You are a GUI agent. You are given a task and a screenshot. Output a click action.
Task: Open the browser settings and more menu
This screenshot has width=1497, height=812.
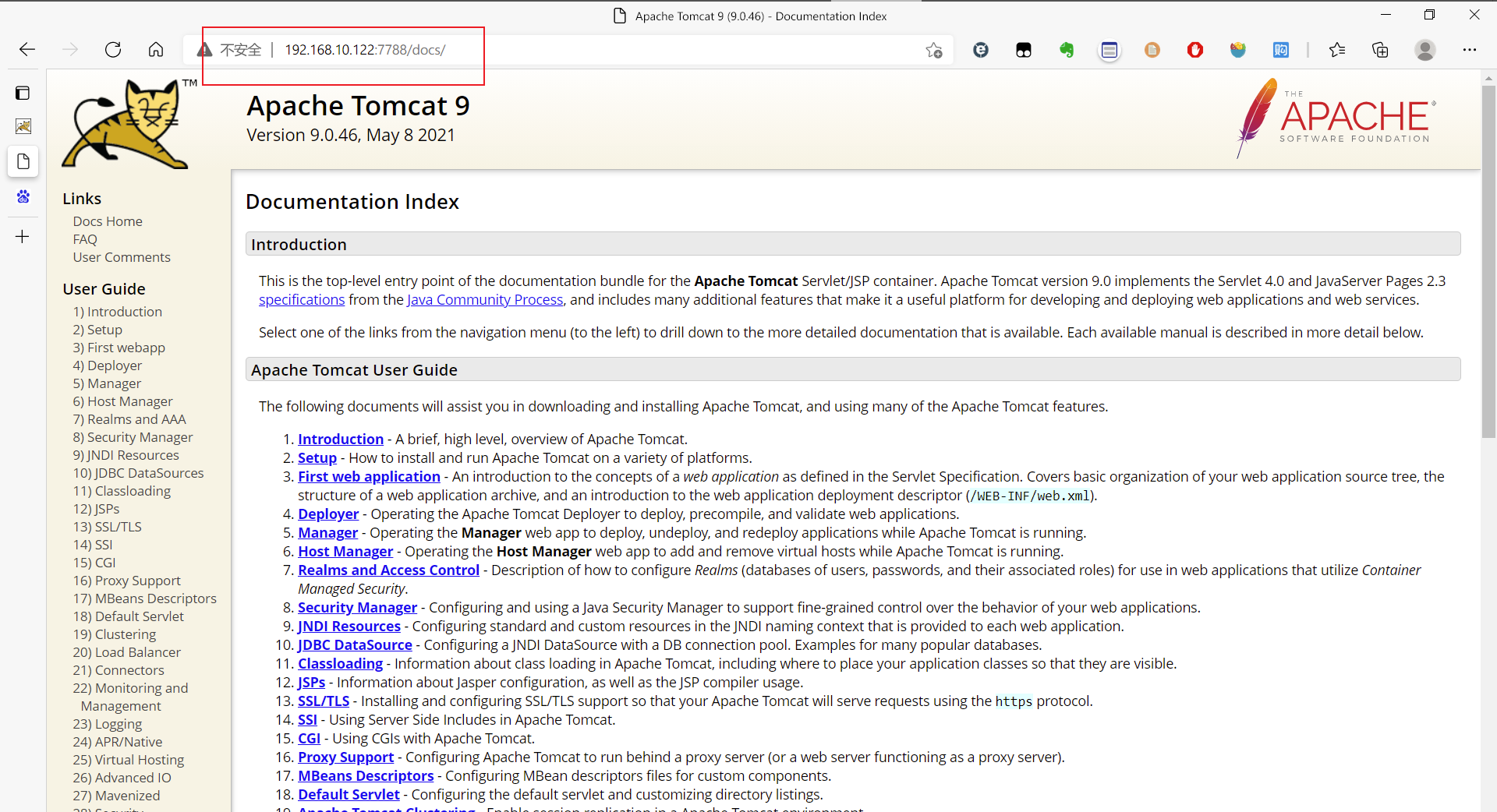1470,50
